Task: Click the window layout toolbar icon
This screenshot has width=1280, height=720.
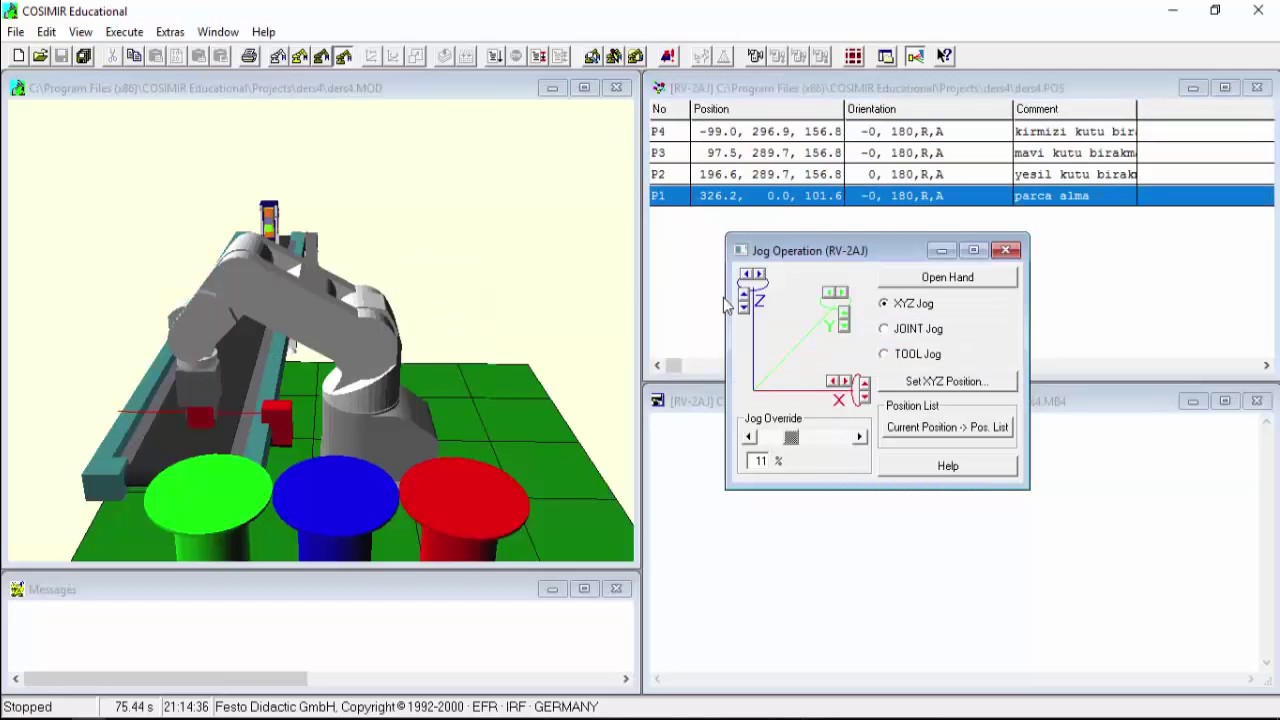Action: pyautogui.click(x=886, y=56)
